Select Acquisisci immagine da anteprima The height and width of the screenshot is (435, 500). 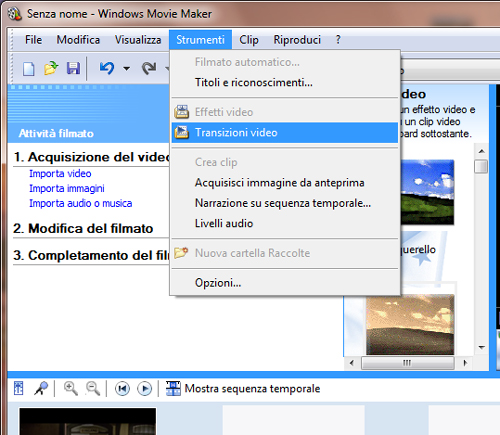pyautogui.click(x=285, y=183)
